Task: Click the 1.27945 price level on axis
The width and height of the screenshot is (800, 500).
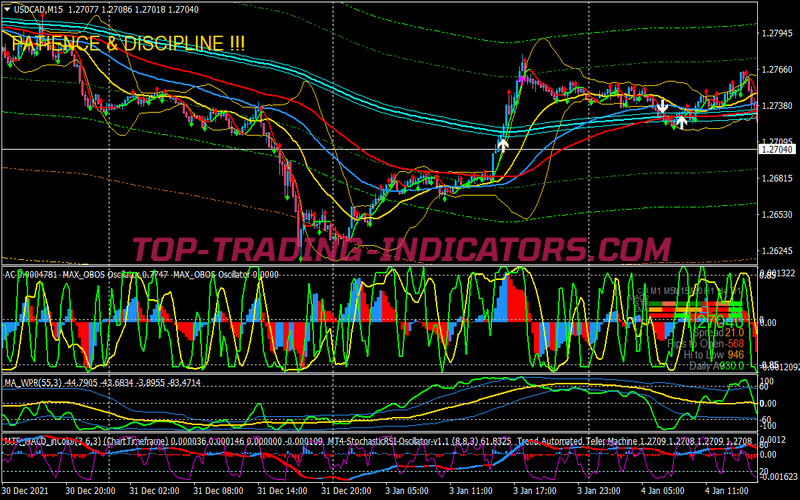Action: (x=777, y=33)
